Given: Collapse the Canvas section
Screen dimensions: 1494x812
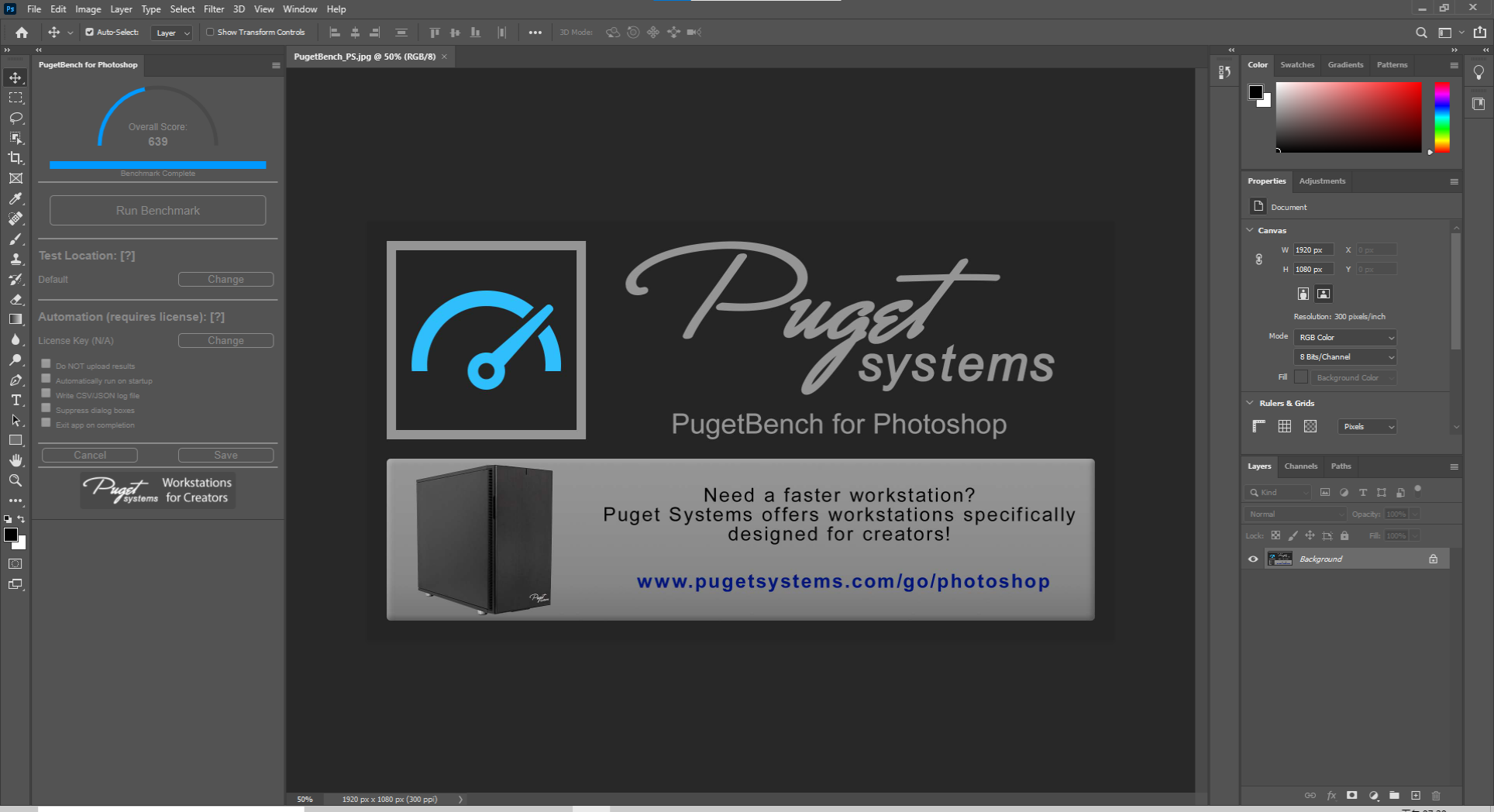Looking at the screenshot, I should coord(1250,230).
